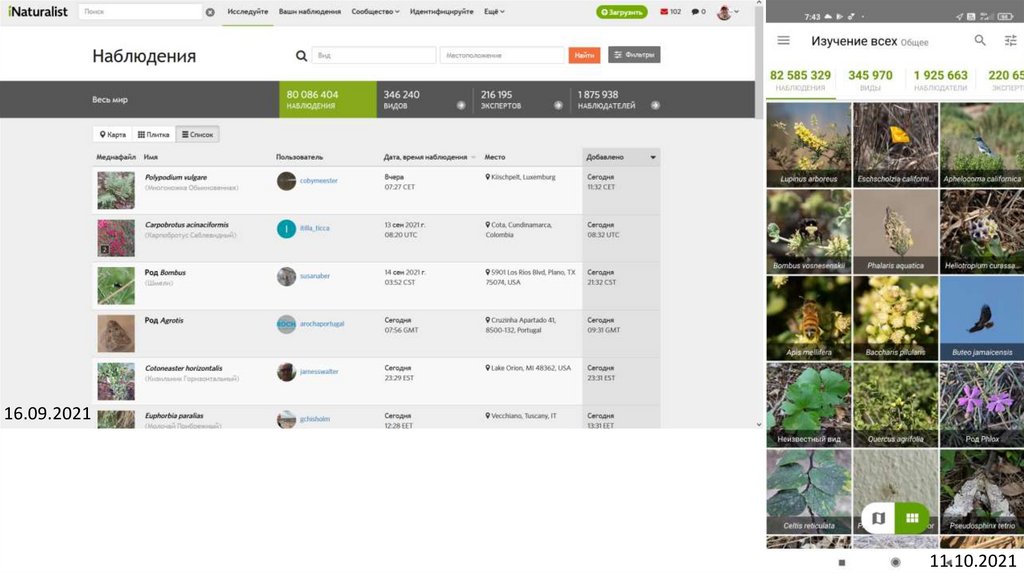The height and width of the screenshot is (574, 1024).
Task: Click the iNaturalist logo
Action: 38,11
